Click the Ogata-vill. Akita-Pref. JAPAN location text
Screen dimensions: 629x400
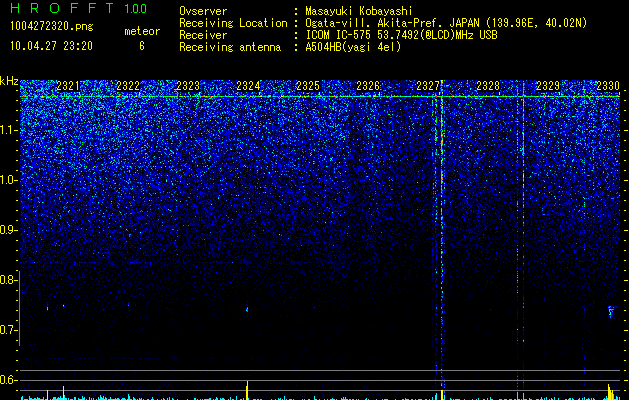[x=446, y=23]
